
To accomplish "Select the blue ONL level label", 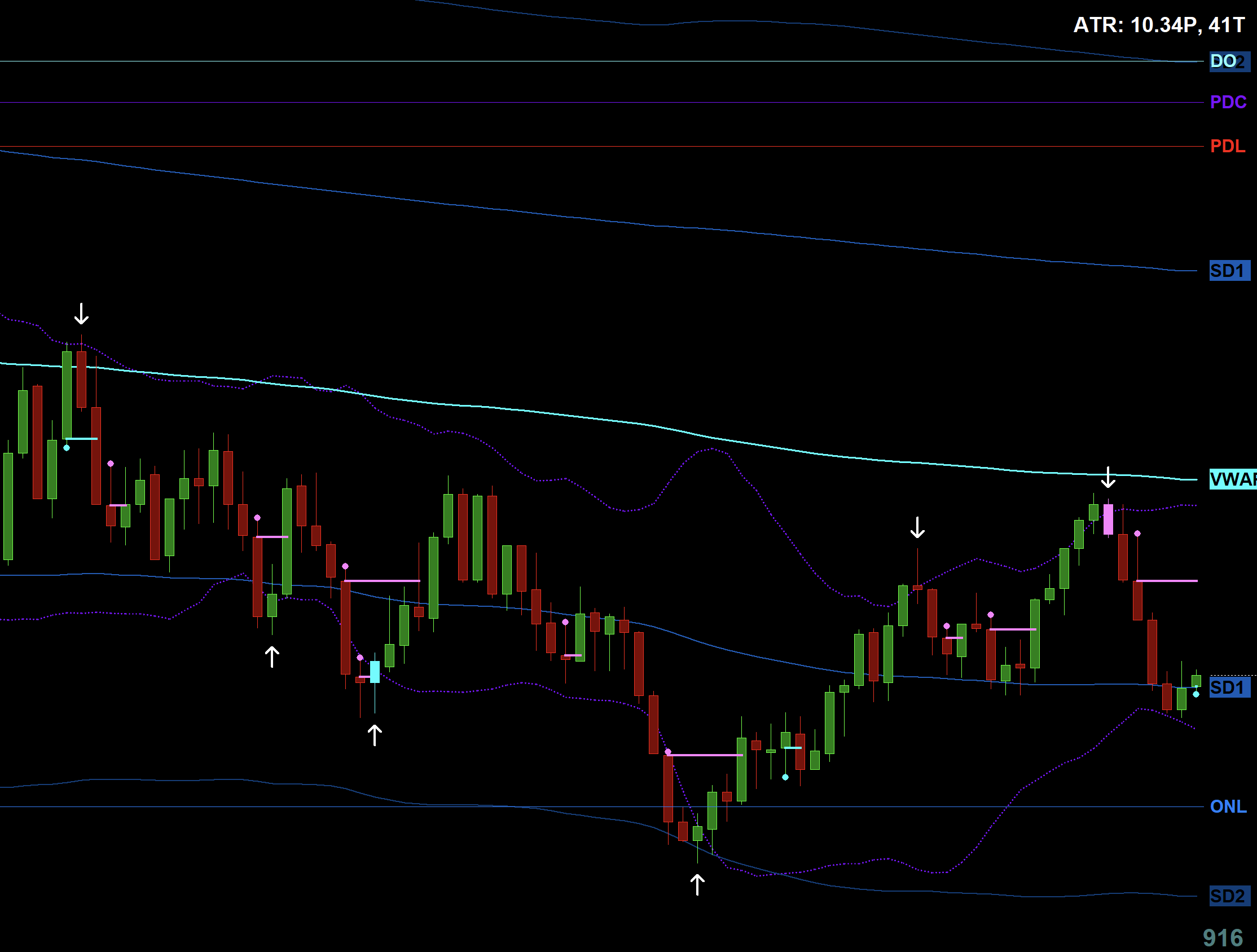I will (x=1228, y=806).
